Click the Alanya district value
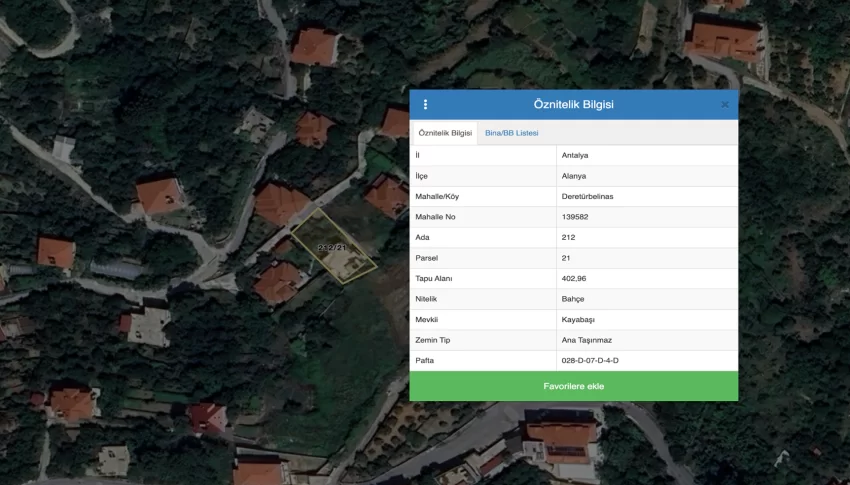 [574, 176]
